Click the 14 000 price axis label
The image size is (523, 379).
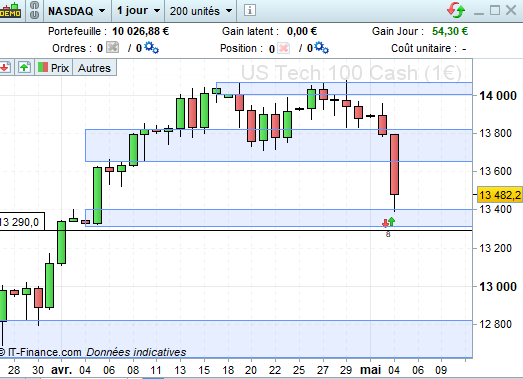point(498,96)
